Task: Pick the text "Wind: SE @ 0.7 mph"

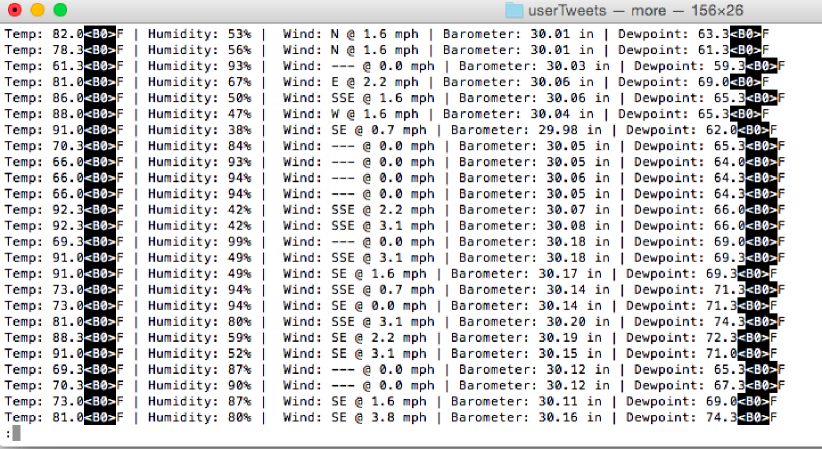Action: pos(355,130)
